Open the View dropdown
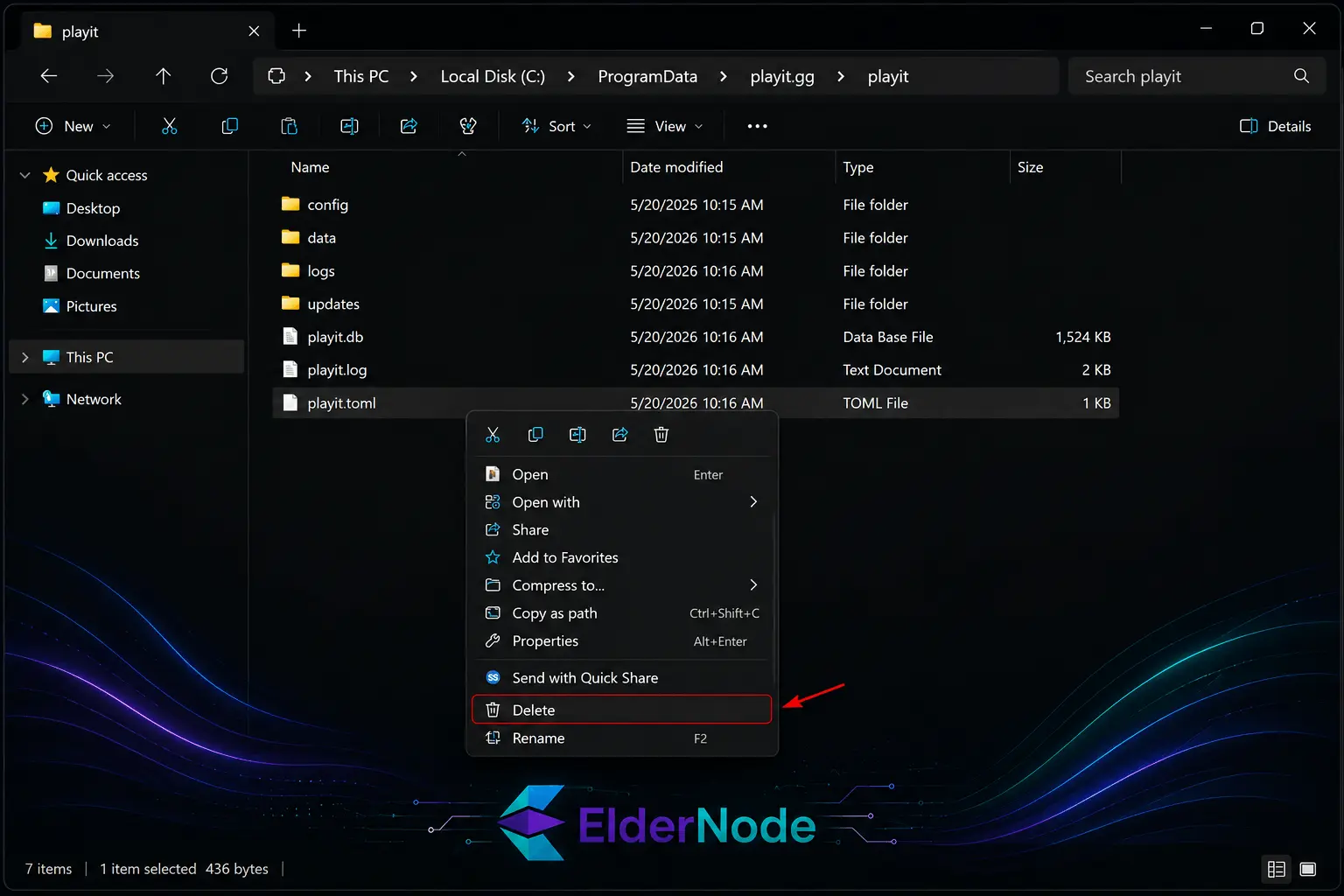This screenshot has width=1344, height=896. pyautogui.click(x=665, y=126)
